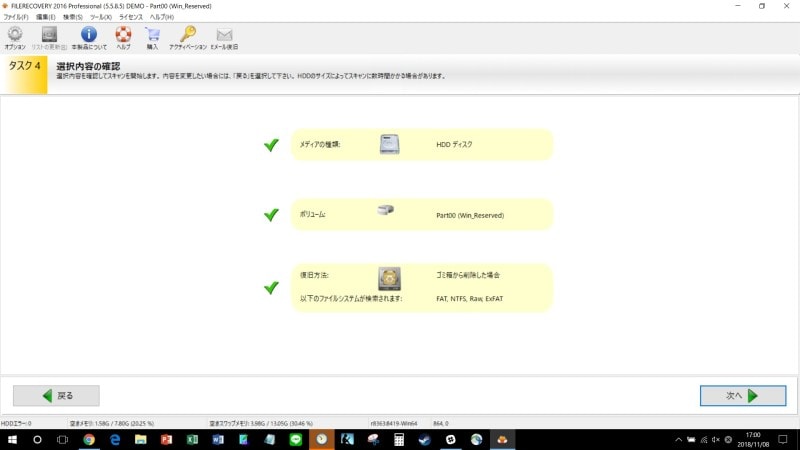Click the Eメール復旧 envelope icon
The image size is (800, 450).
(x=225, y=35)
